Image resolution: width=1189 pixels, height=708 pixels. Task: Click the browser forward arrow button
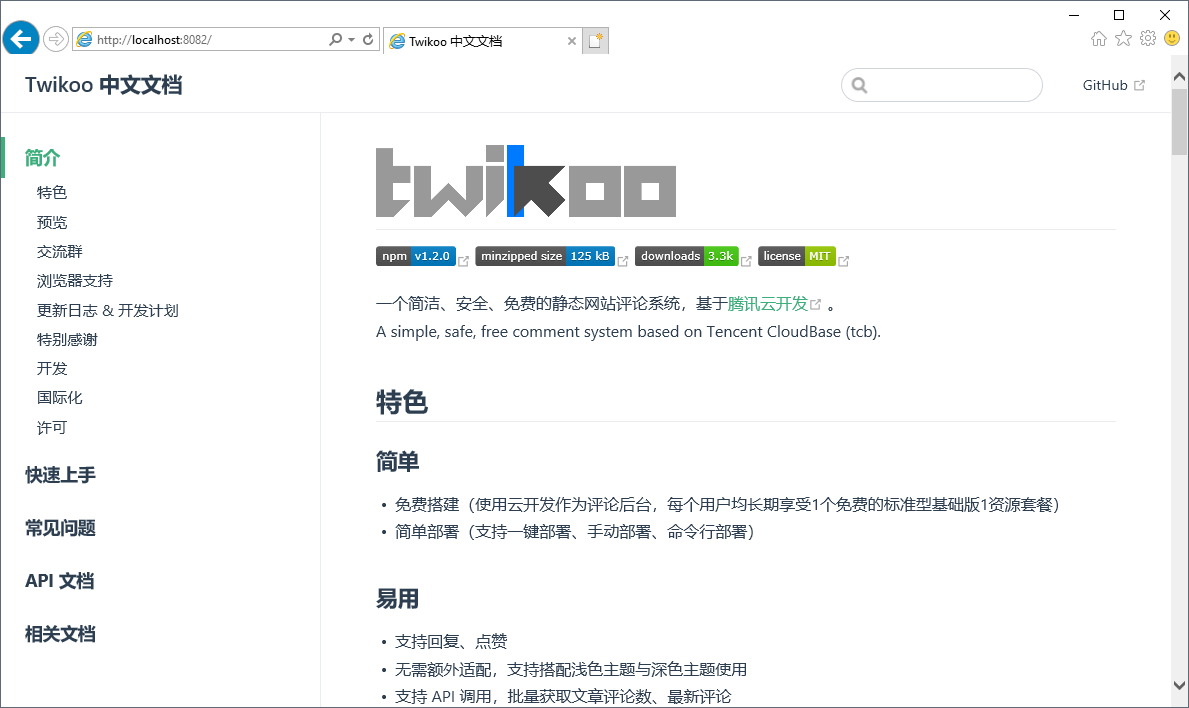pos(55,39)
